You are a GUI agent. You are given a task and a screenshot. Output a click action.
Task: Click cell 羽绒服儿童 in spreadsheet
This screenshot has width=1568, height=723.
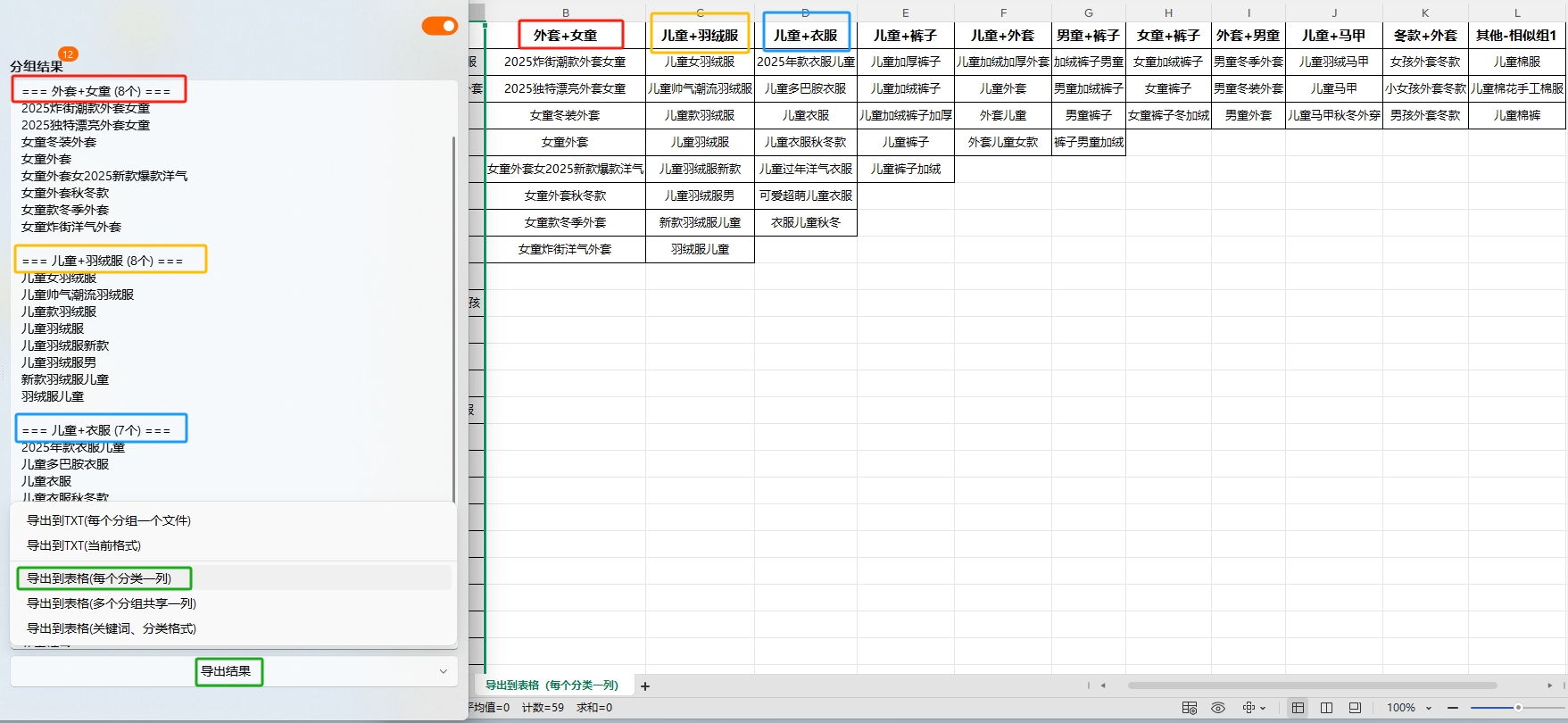pyautogui.click(x=700, y=249)
